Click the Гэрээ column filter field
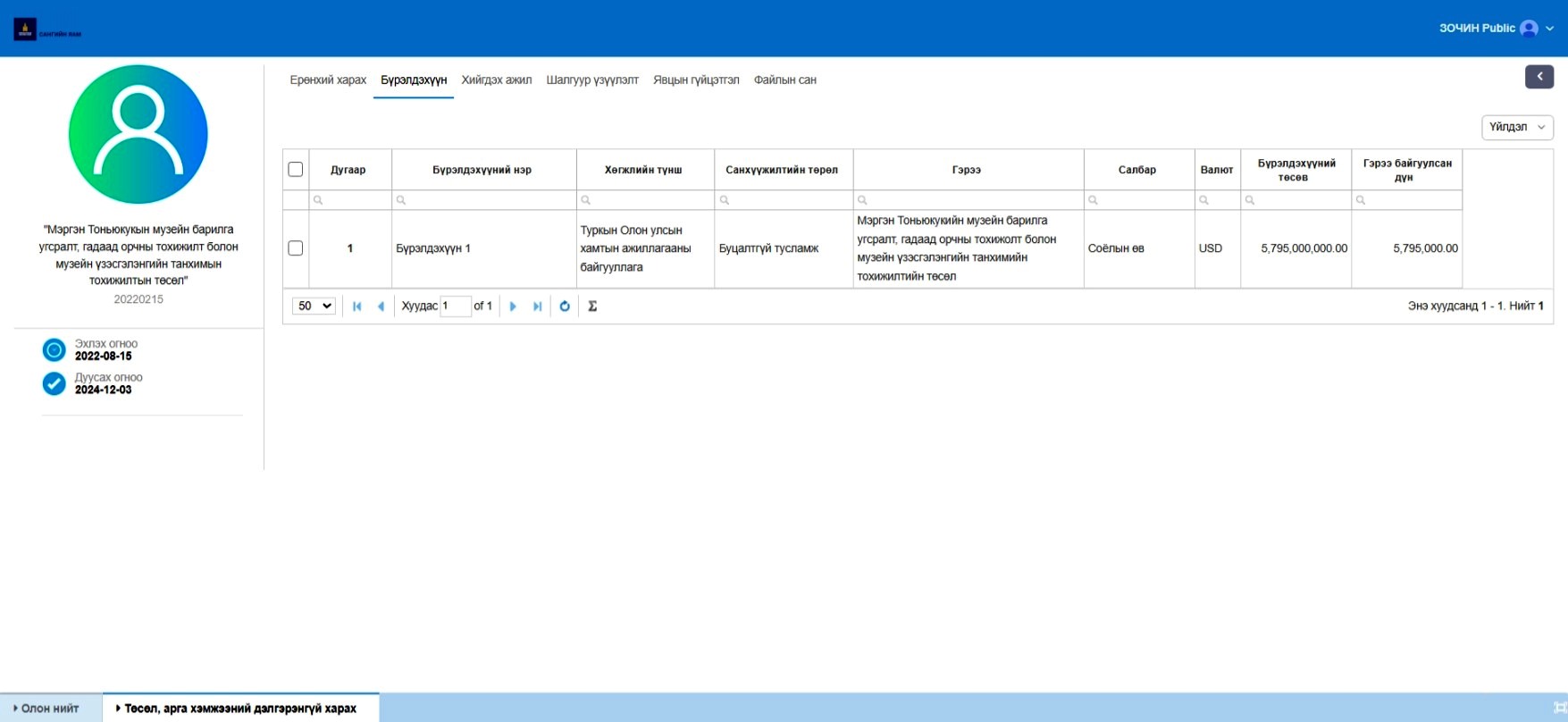1568x722 pixels. click(x=972, y=200)
